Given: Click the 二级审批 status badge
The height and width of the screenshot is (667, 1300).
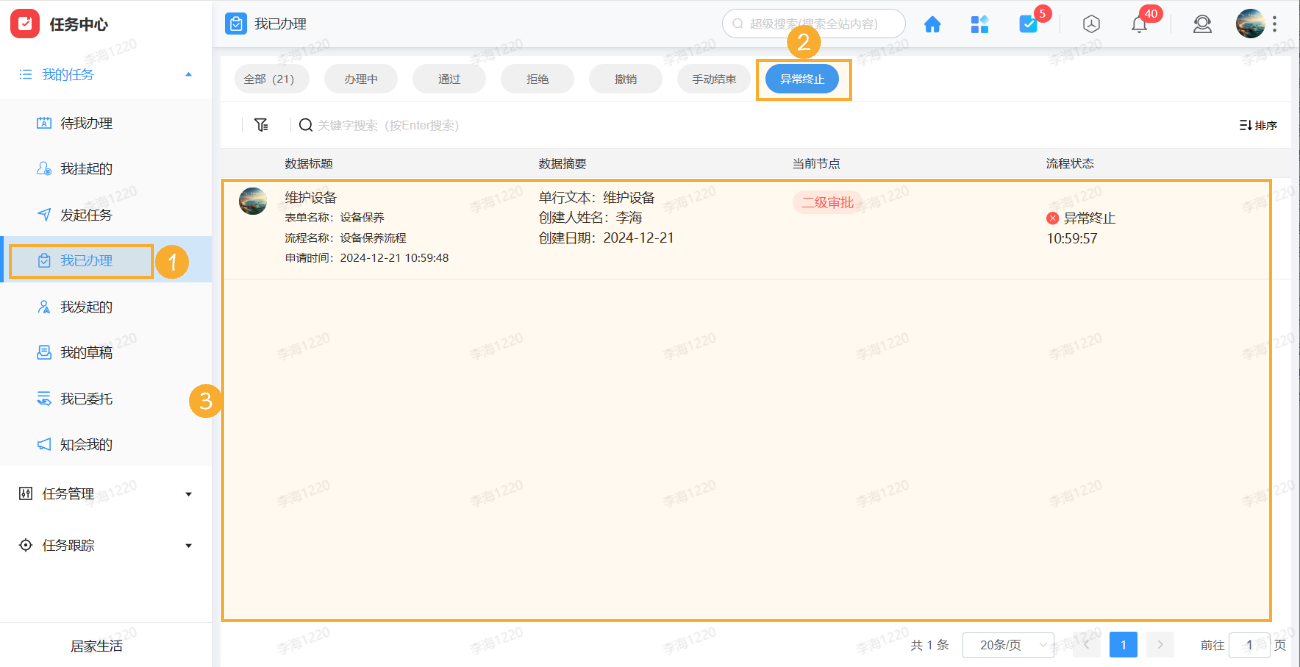Looking at the screenshot, I should (828, 201).
